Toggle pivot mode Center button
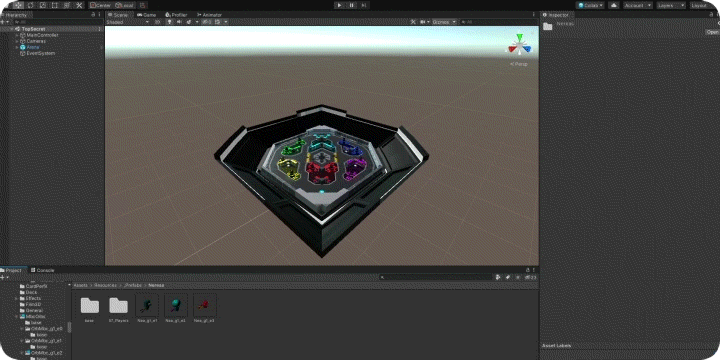720x360 pixels. (100, 5)
